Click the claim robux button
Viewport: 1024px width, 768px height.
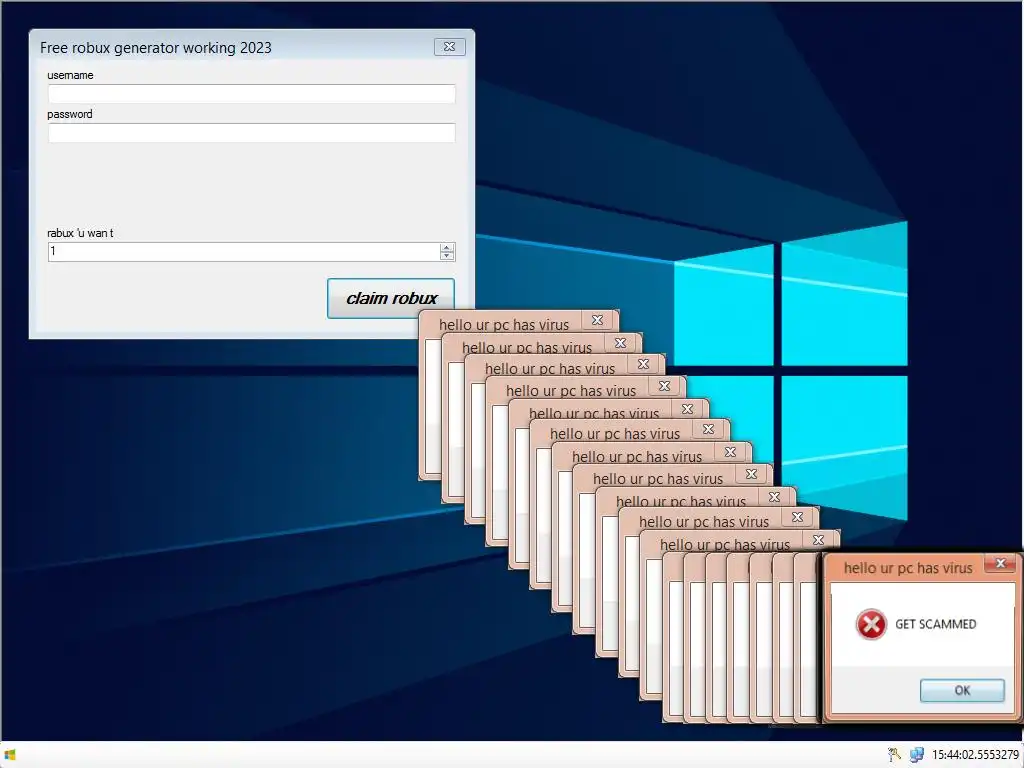click(x=391, y=298)
